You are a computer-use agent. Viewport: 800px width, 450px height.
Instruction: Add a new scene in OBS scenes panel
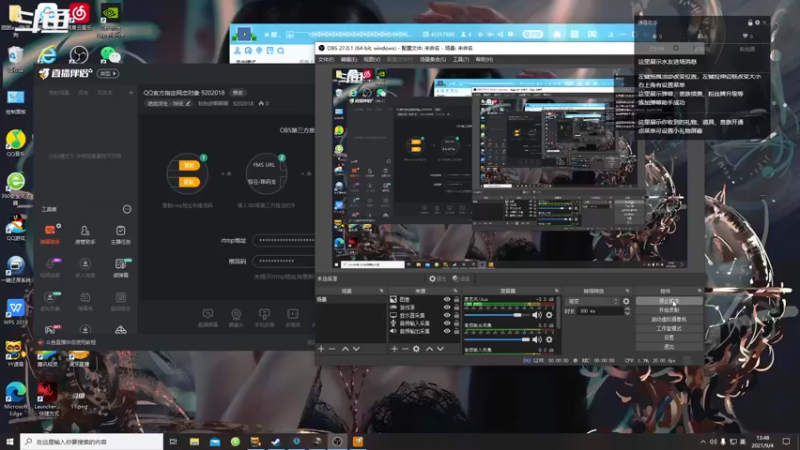click(x=321, y=349)
